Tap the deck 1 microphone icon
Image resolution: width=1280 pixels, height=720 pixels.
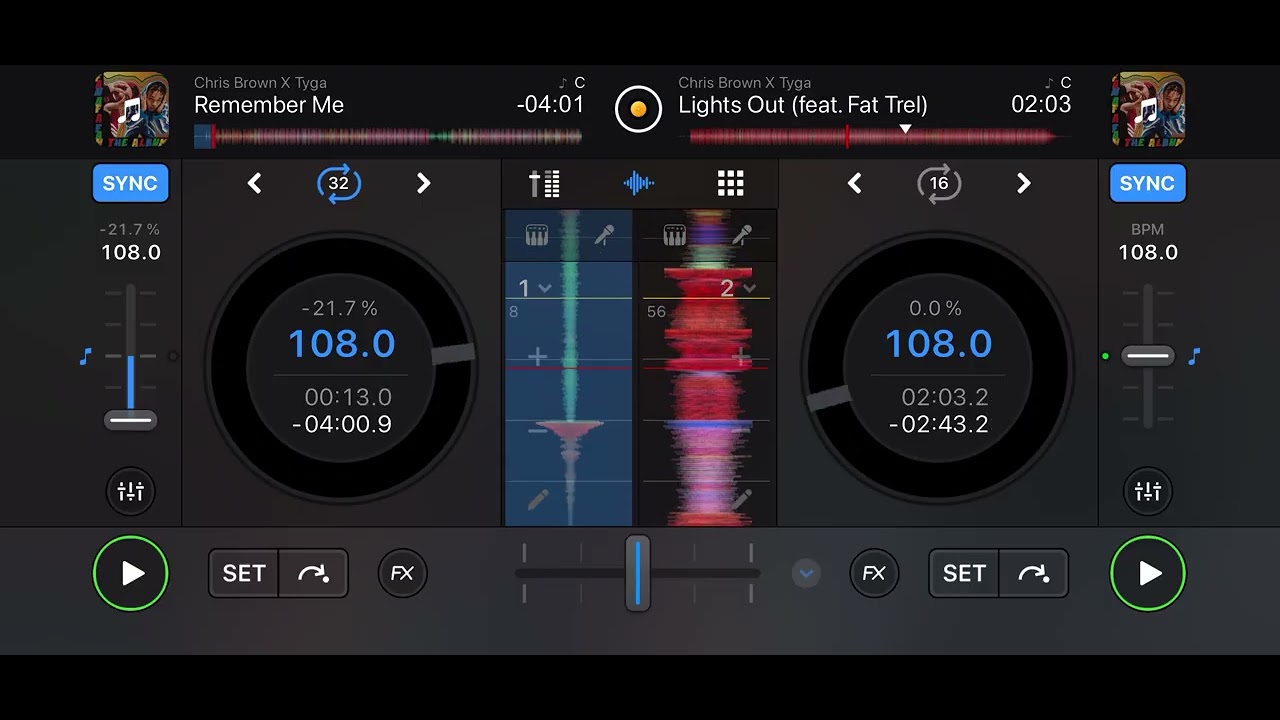tap(604, 236)
